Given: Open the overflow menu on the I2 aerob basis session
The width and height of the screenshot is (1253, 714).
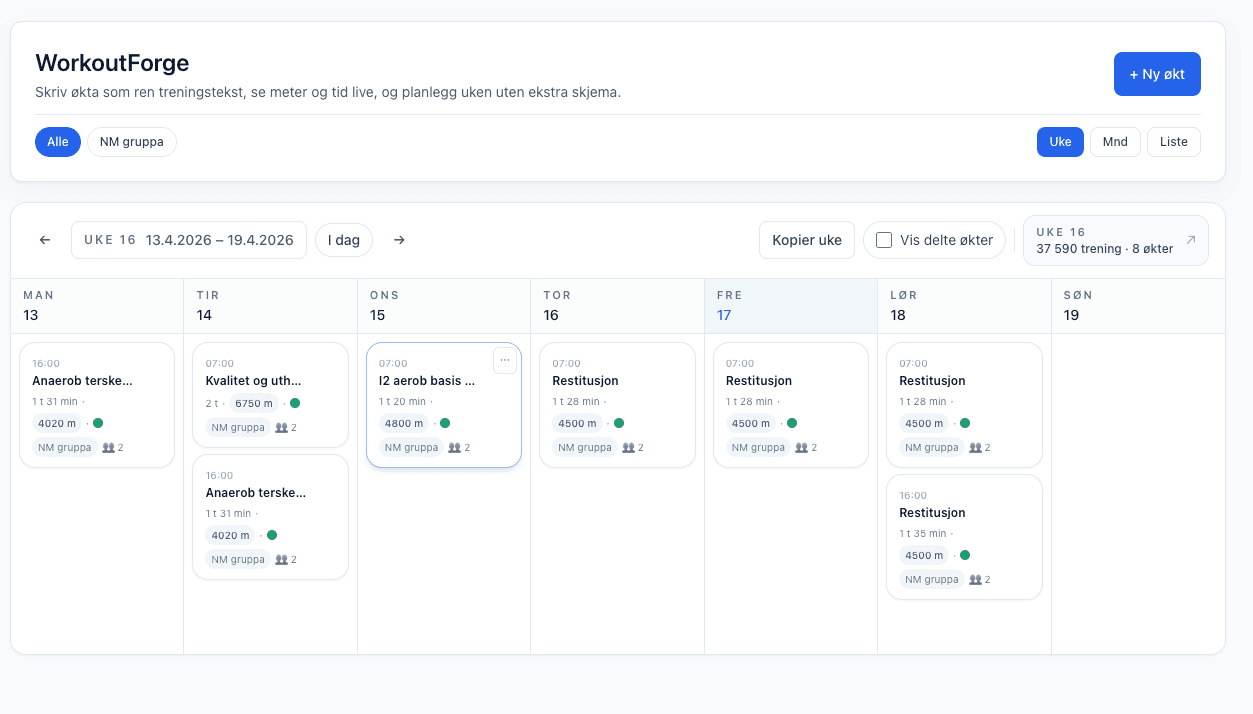Looking at the screenshot, I should tap(505, 360).
